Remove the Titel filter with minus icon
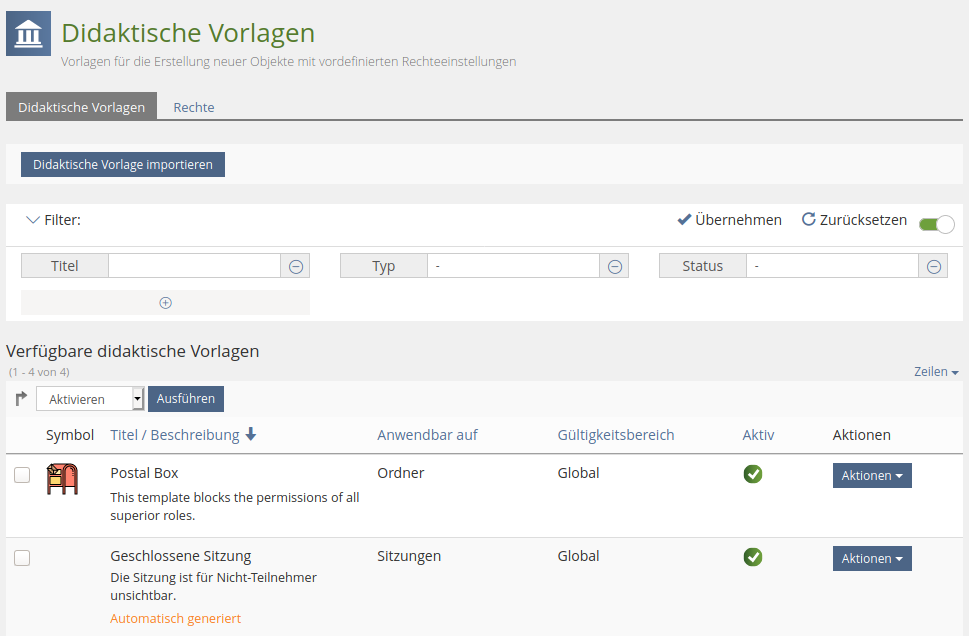Viewport: 969px width, 636px height. [x=296, y=266]
